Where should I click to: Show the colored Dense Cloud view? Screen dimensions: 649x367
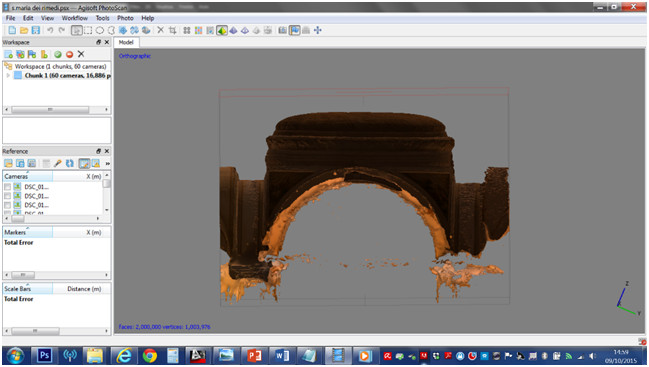(199, 30)
